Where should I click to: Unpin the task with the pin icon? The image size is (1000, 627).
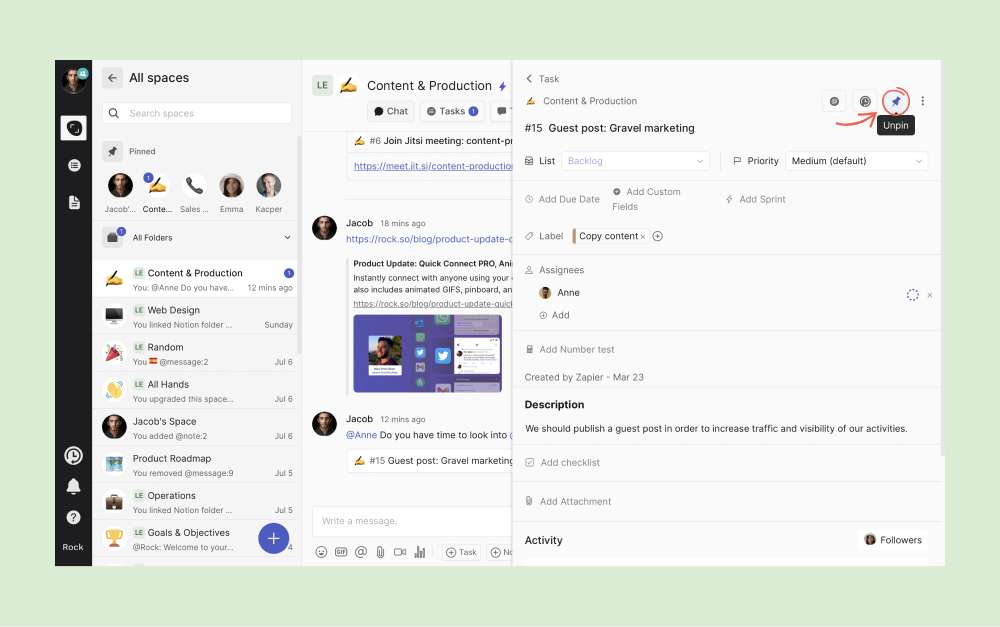(x=896, y=101)
